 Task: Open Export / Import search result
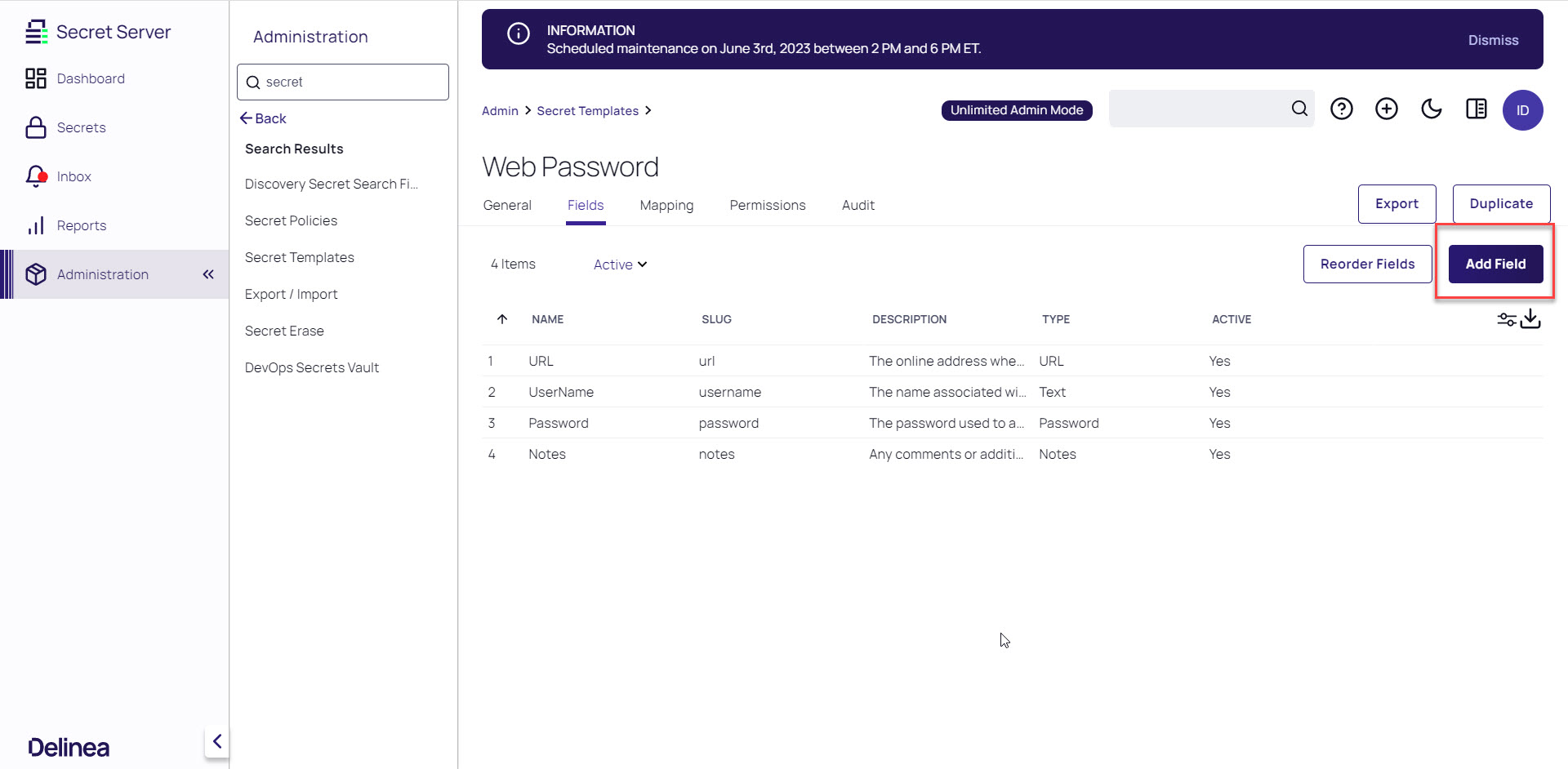pos(291,294)
